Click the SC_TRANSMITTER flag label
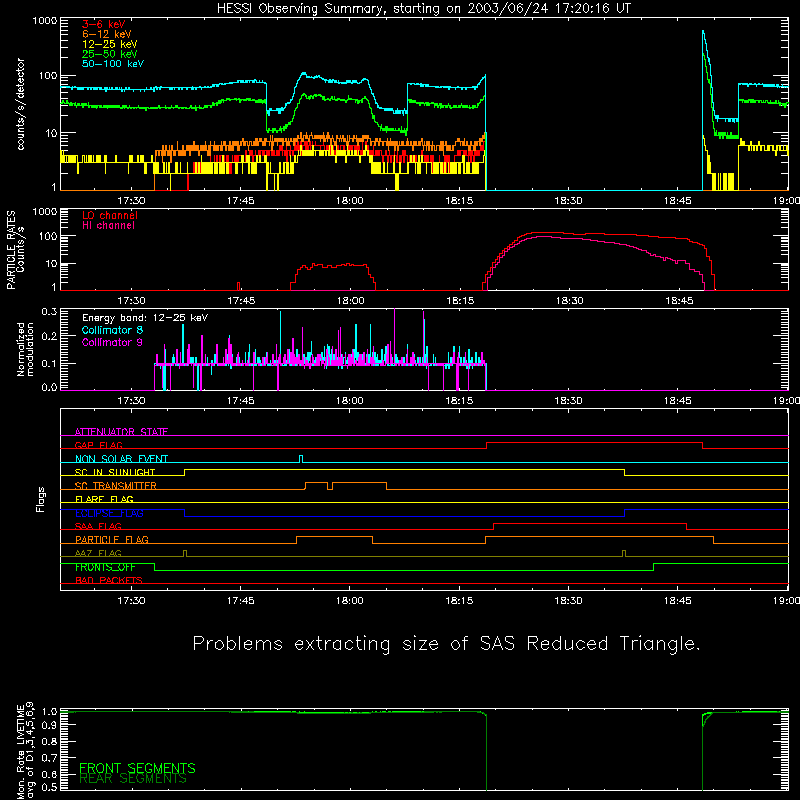800x800 pixels. point(116,485)
